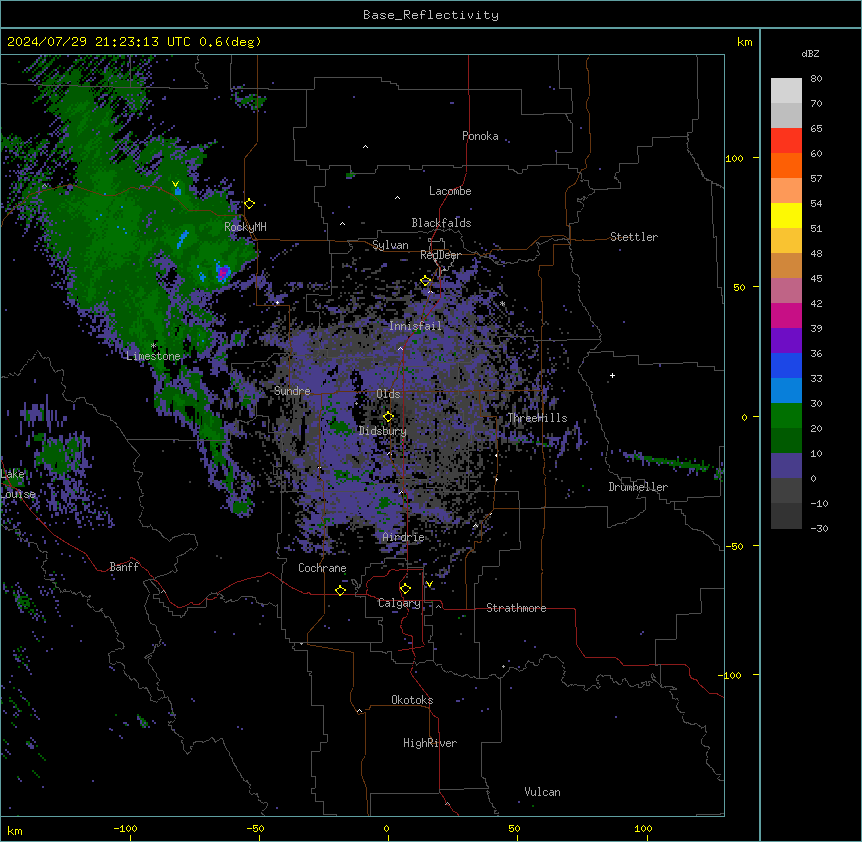
Task: Click the yellow diamond marker beside RockyMH
Action: [x=250, y=204]
